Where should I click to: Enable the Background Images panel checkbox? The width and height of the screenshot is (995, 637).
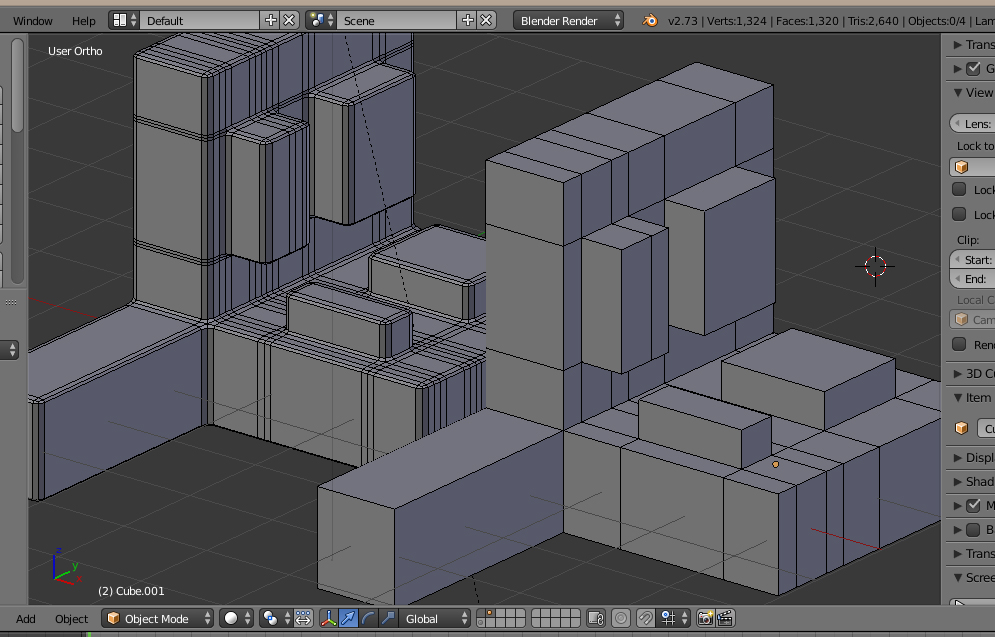pyautogui.click(x=973, y=530)
